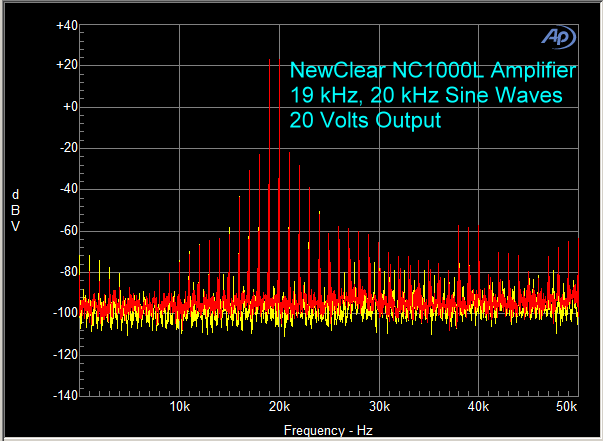
Task: Click the '20 Volts Output' annotation
Action: pyautogui.click(x=365, y=121)
